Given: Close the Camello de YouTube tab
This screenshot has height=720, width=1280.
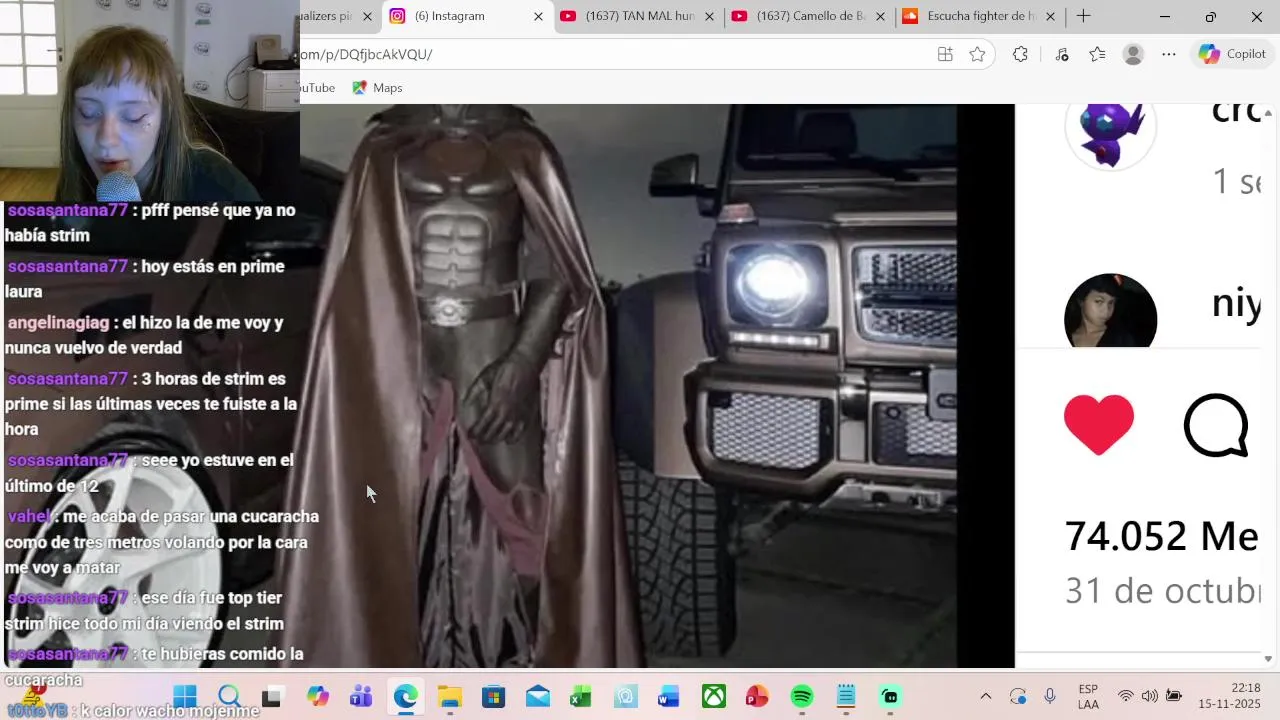Looking at the screenshot, I should click(880, 16).
